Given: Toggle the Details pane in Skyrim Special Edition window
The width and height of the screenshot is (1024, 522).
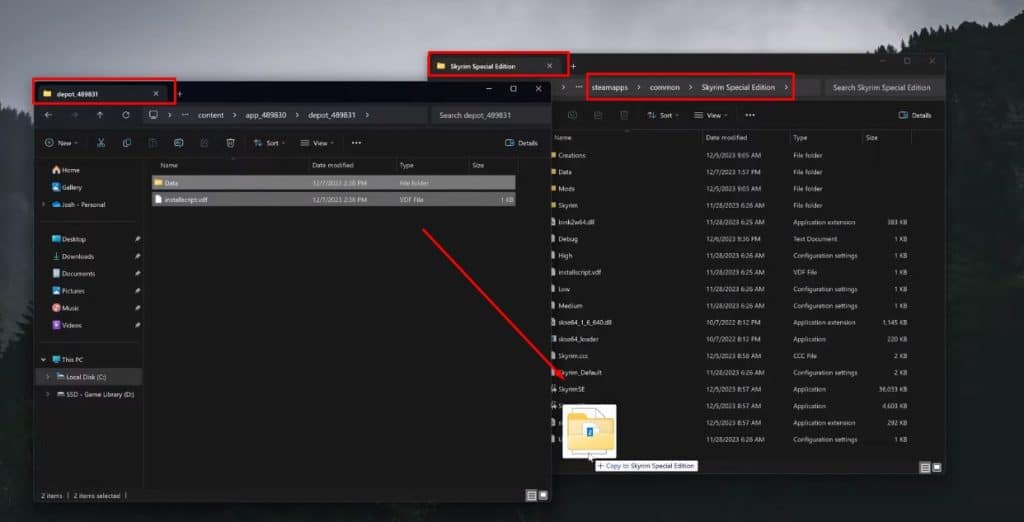Looking at the screenshot, I should click(x=915, y=115).
